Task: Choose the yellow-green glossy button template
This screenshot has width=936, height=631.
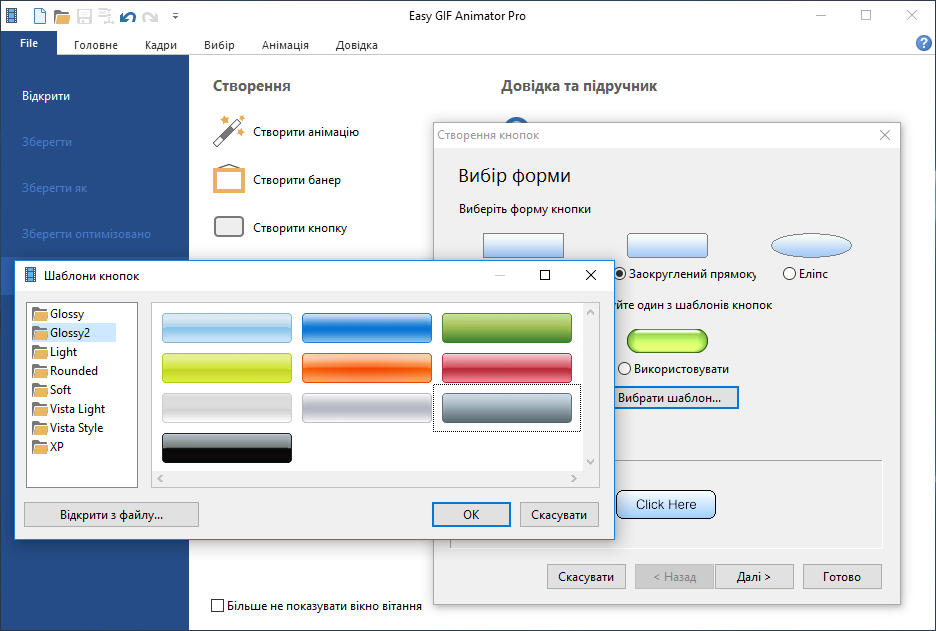Action: coord(227,368)
